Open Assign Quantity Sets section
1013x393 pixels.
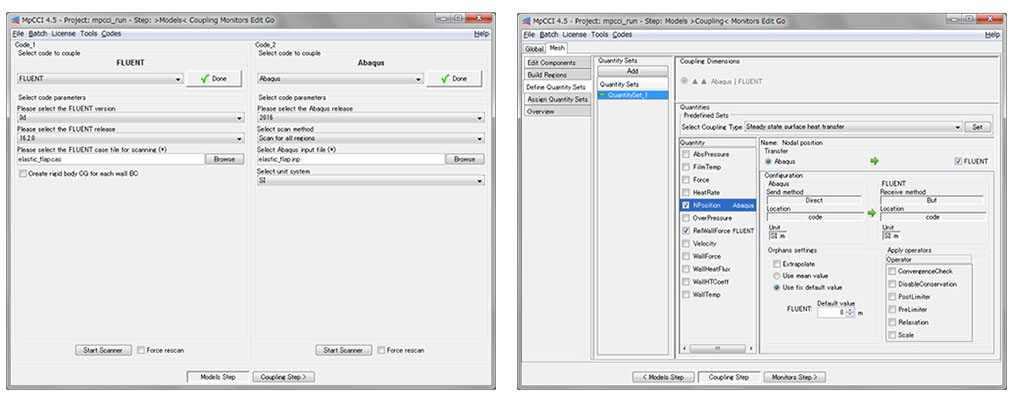(x=558, y=100)
